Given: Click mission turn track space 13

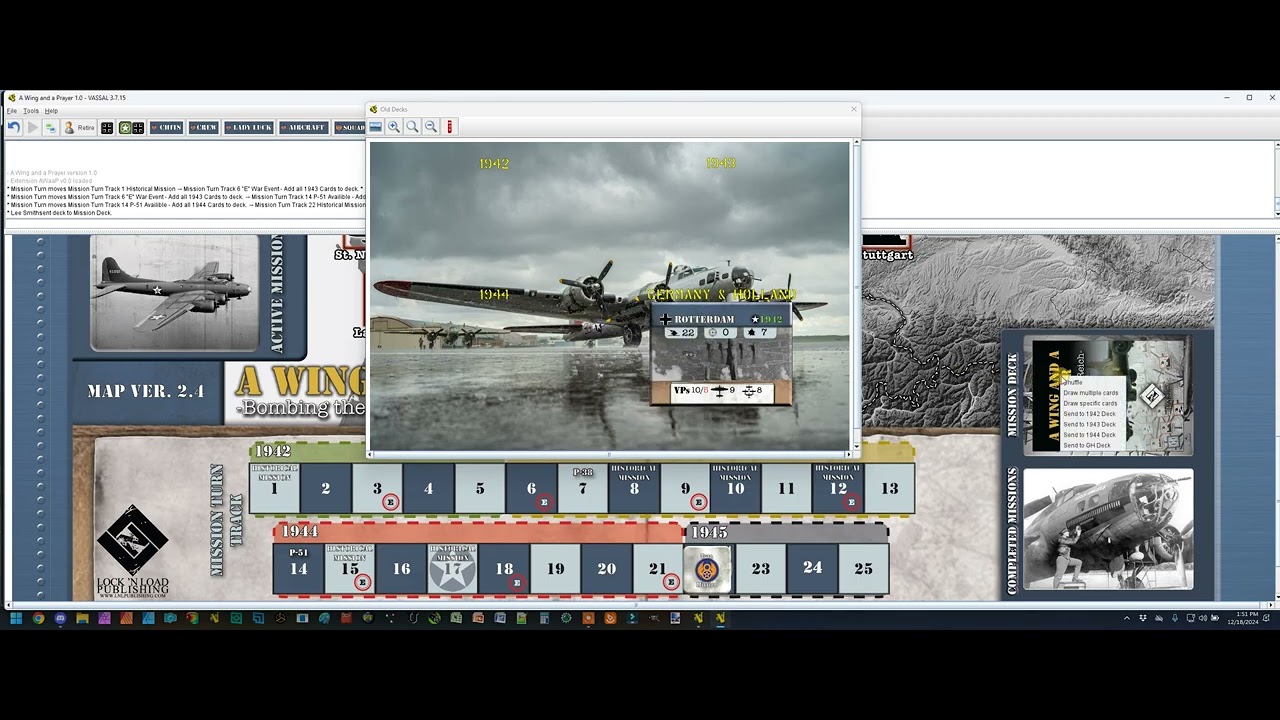Looking at the screenshot, I should click(x=889, y=488).
